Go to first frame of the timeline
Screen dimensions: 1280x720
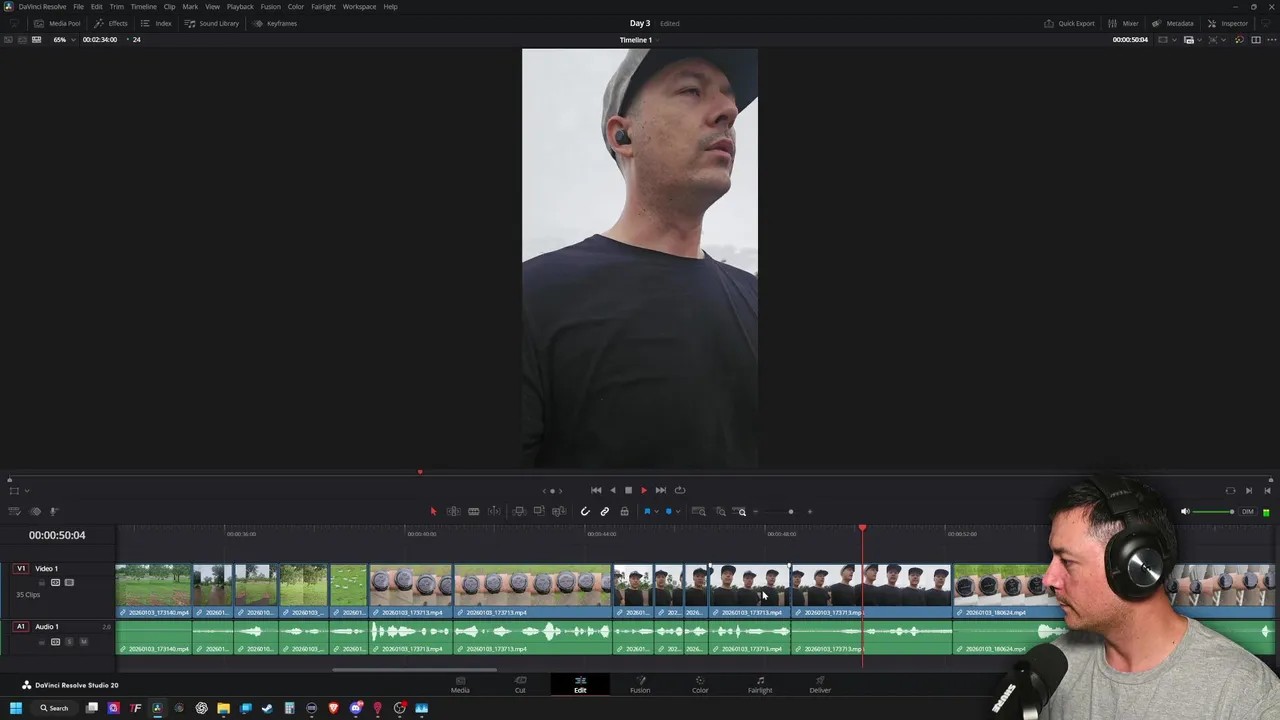click(596, 490)
